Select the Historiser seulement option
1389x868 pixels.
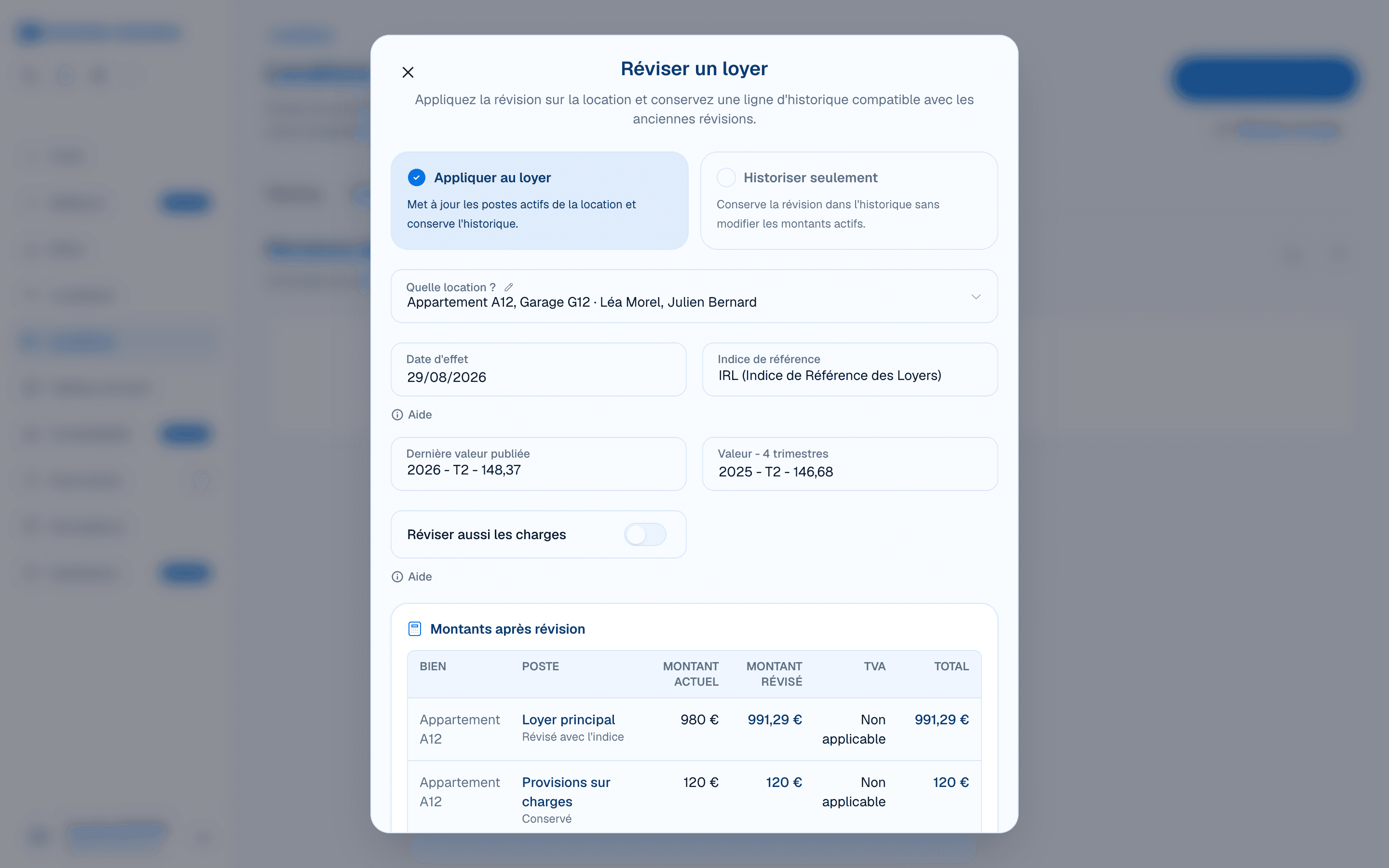click(849, 200)
